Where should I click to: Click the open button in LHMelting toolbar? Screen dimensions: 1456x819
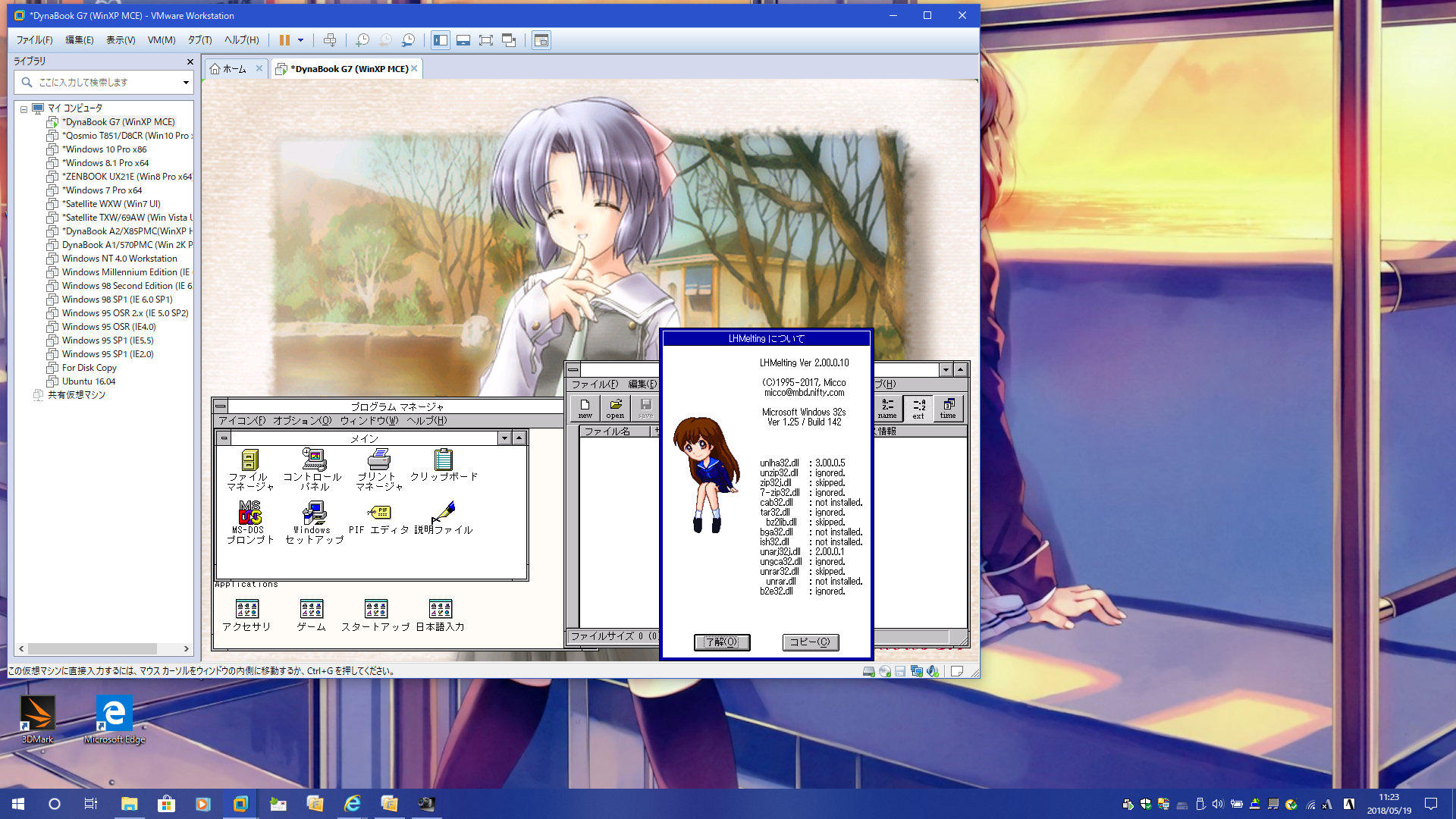click(x=615, y=408)
